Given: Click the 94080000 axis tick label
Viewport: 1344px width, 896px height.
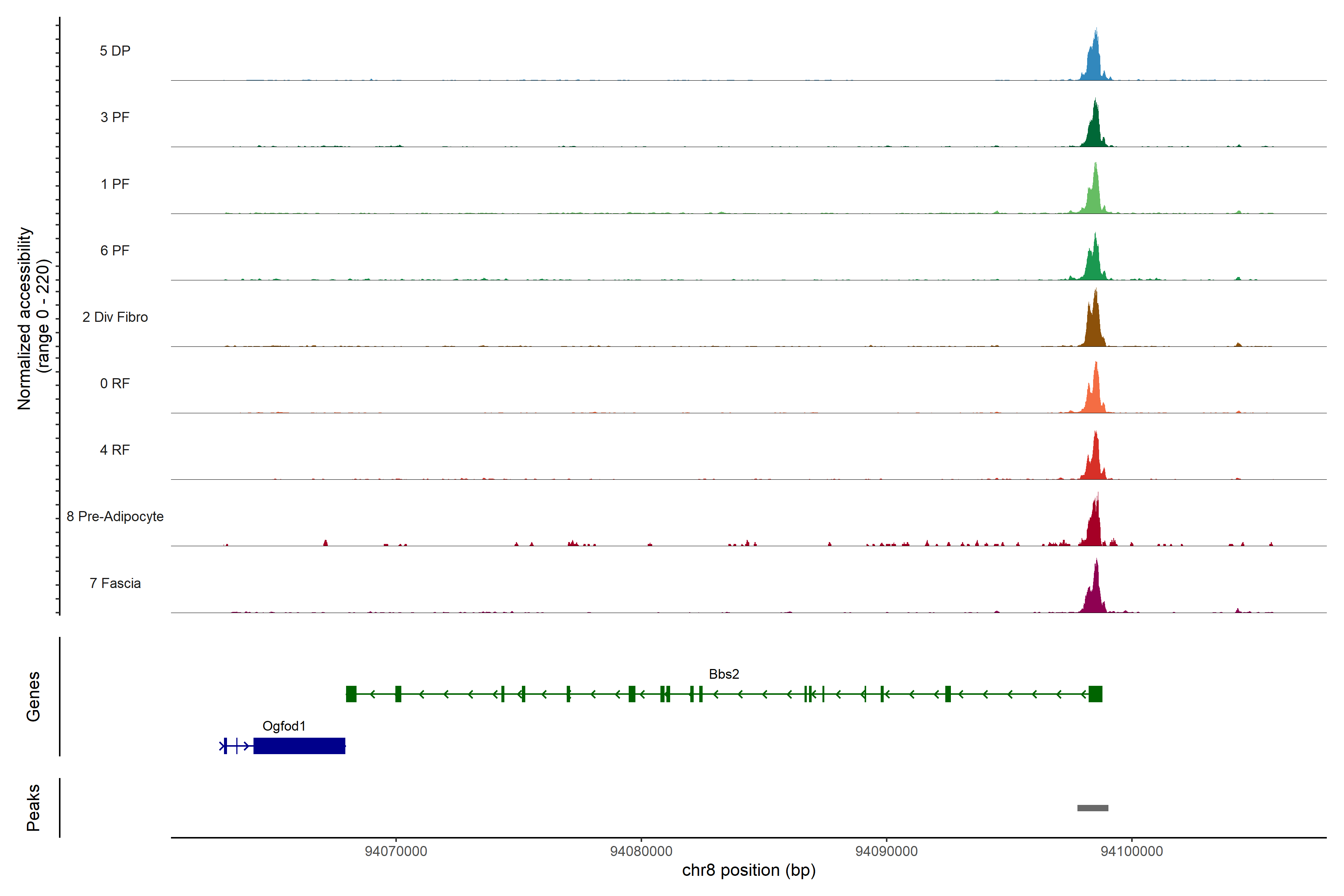Looking at the screenshot, I should (641, 852).
